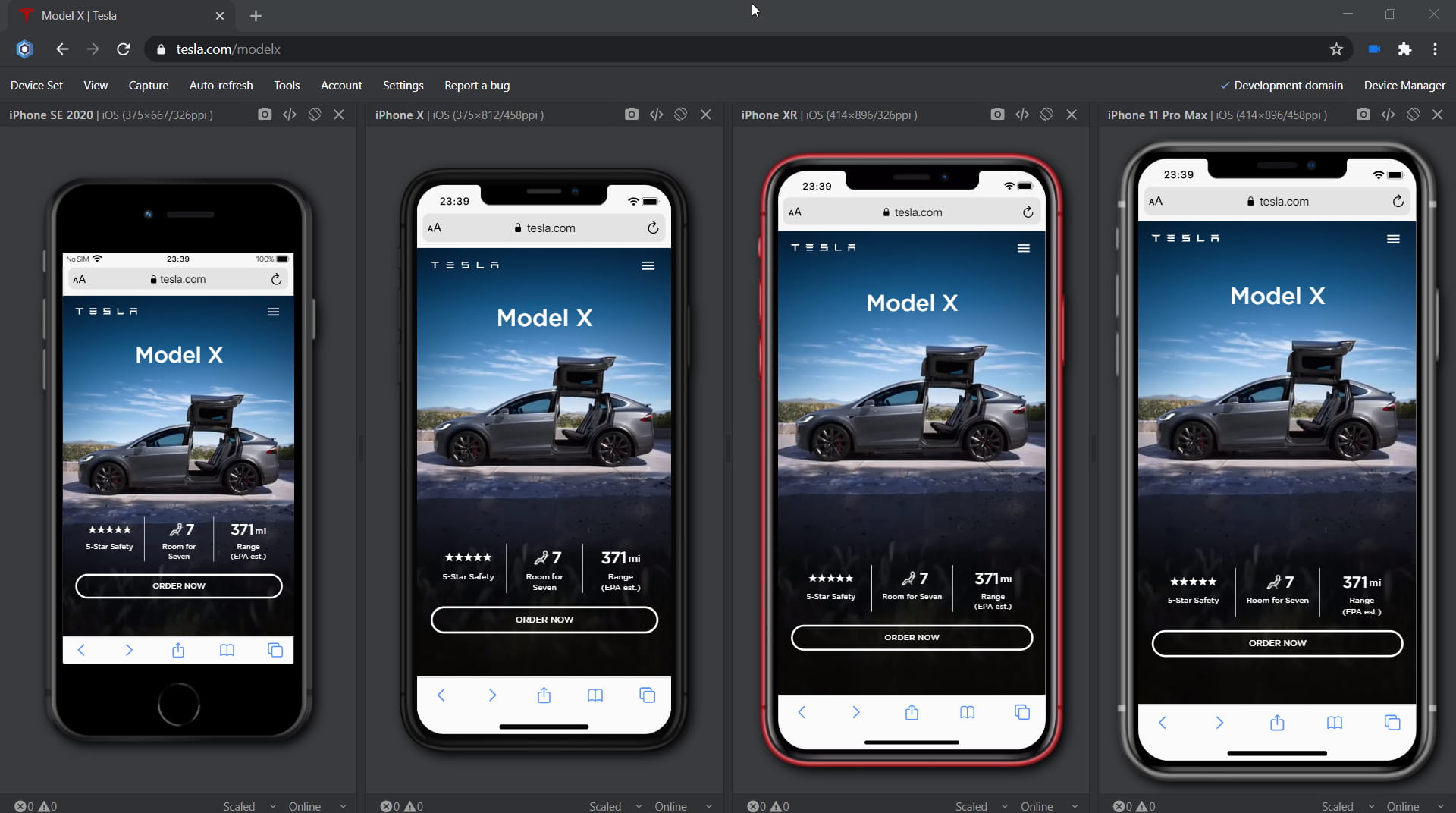
Task: Expand Scaled dropdown under iPhone XR
Action: [982, 806]
